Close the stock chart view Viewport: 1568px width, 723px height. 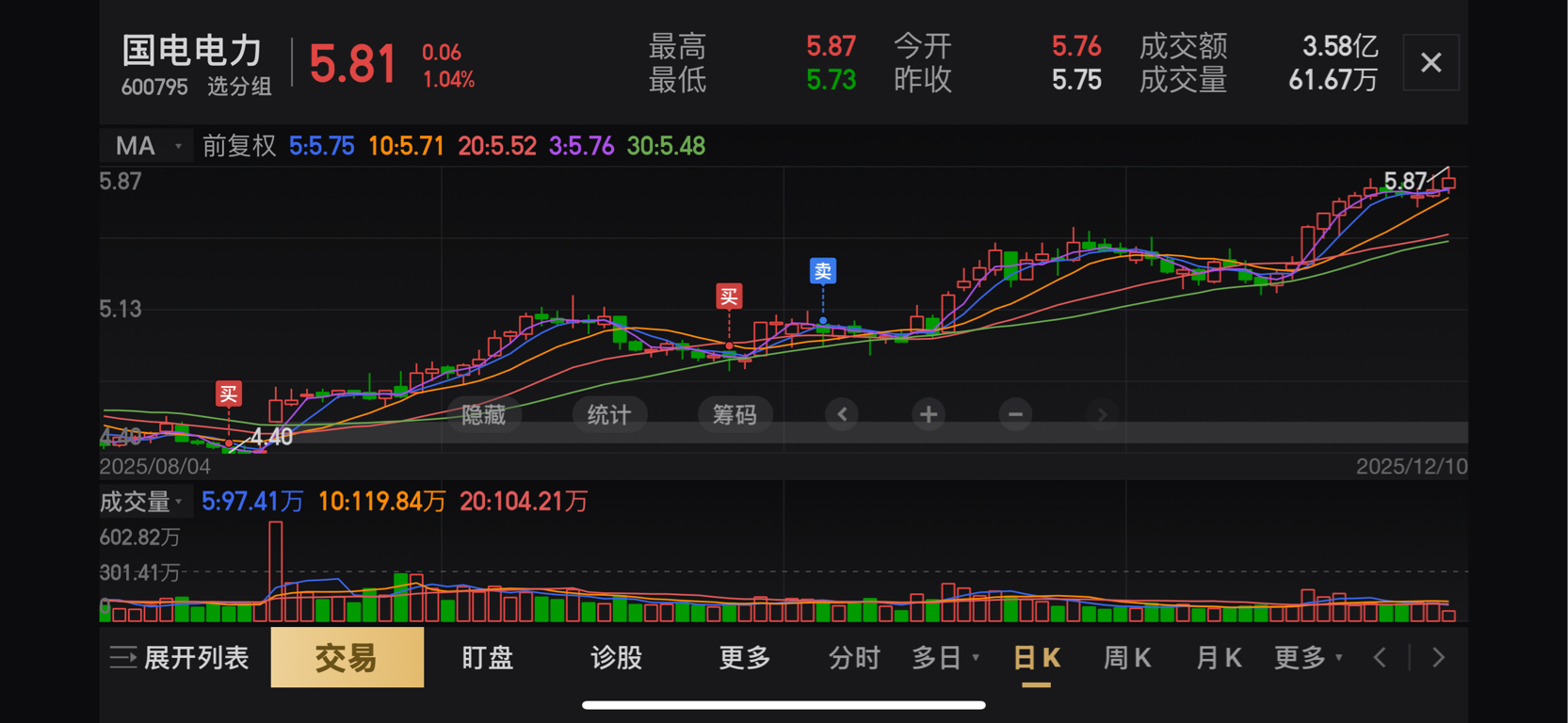pos(1431,63)
